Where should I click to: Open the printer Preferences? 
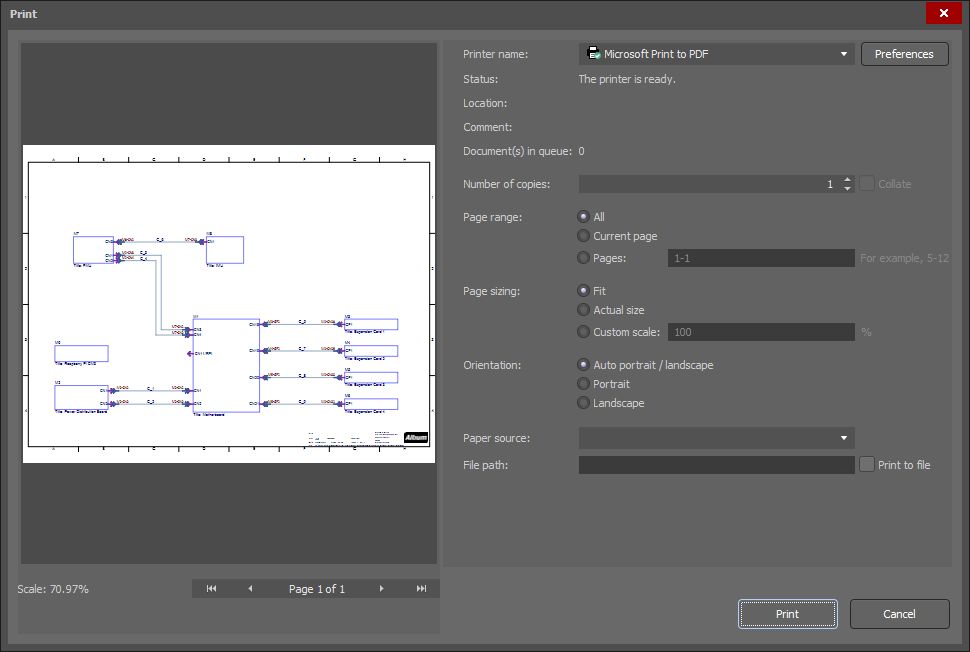click(903, 53)
